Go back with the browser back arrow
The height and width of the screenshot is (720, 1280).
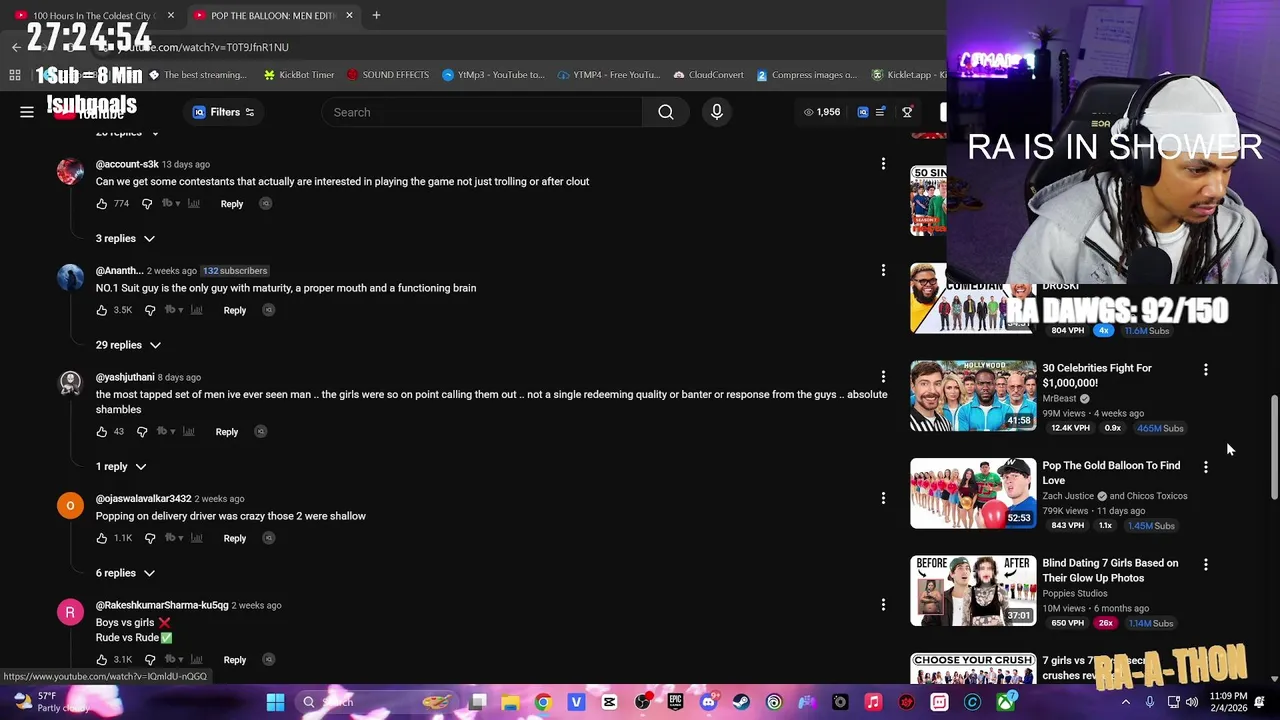point(16,47)
